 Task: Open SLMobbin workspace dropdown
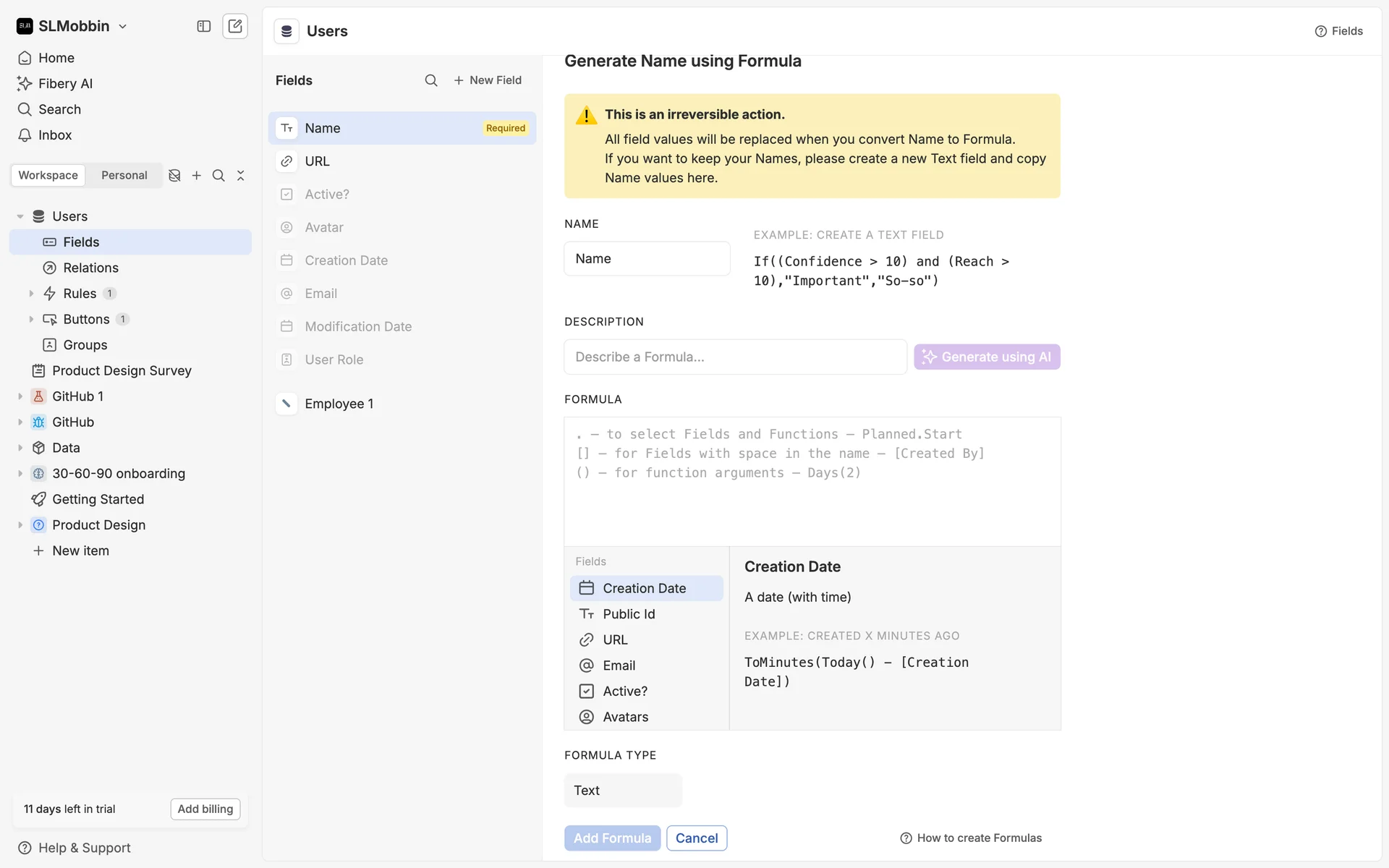click(72, 26)
